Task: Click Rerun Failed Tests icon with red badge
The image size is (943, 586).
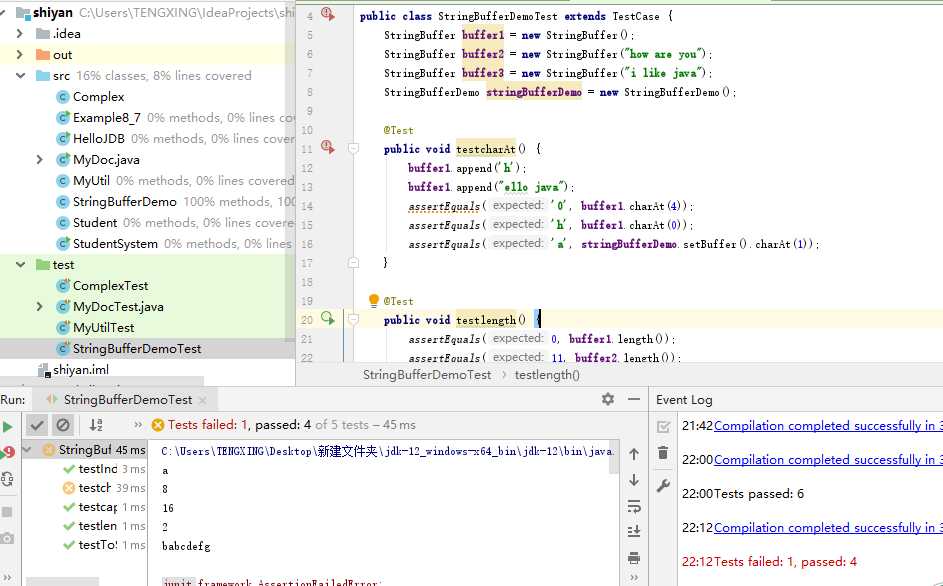Action: (x=7, y=452)
